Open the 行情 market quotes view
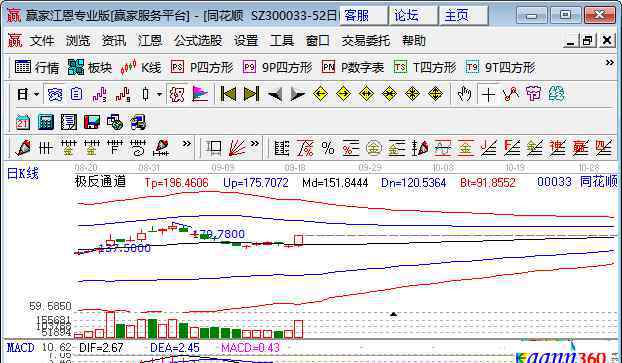 tap(36, 67)
